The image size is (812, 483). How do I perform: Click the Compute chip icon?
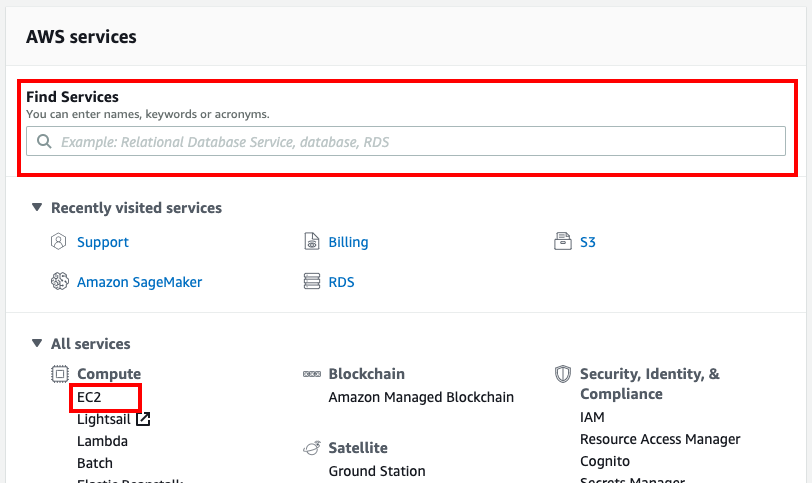[x=60, y=374]
